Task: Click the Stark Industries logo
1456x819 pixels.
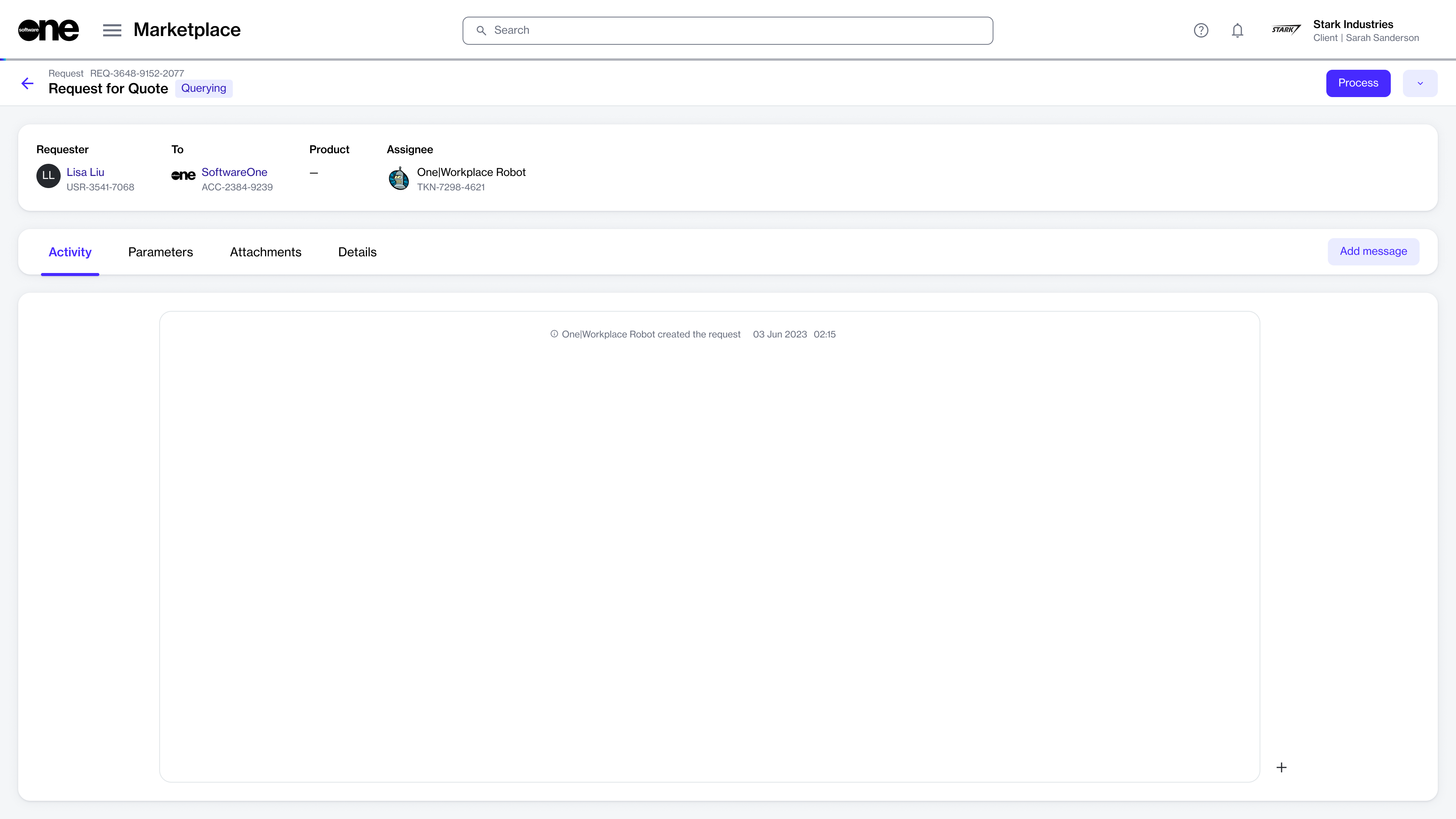Action: [x=1286, y=30]
